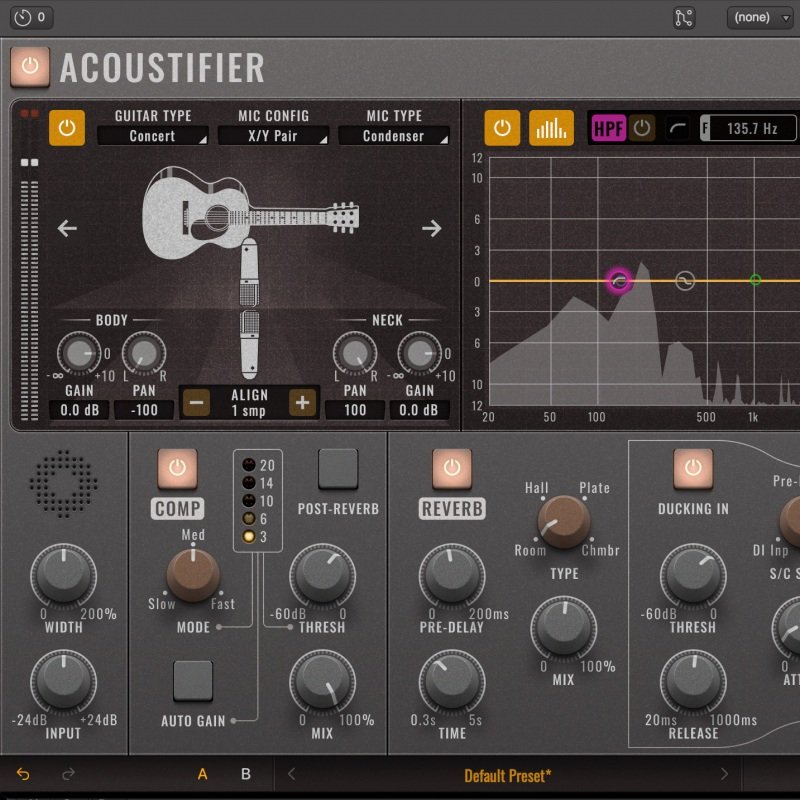The image size is (800, 800).
Task: Open the Guitar Type dropdown showing Concert
Action: point(153,136)
